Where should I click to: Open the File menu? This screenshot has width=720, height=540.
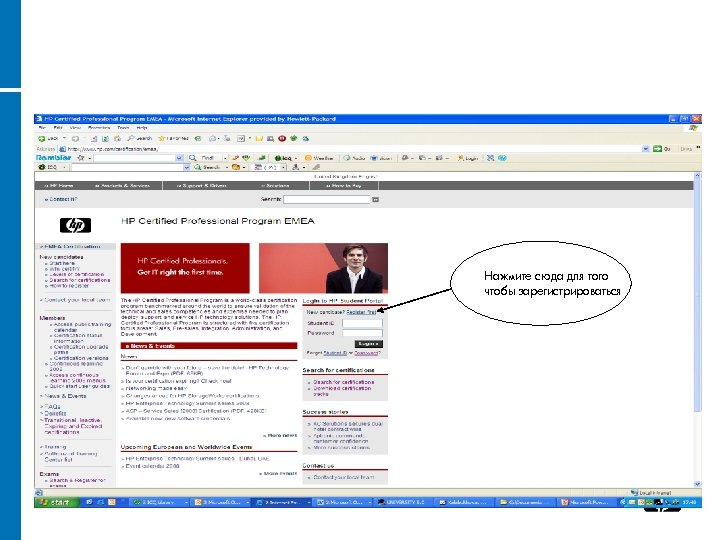[x=42, y=128]
